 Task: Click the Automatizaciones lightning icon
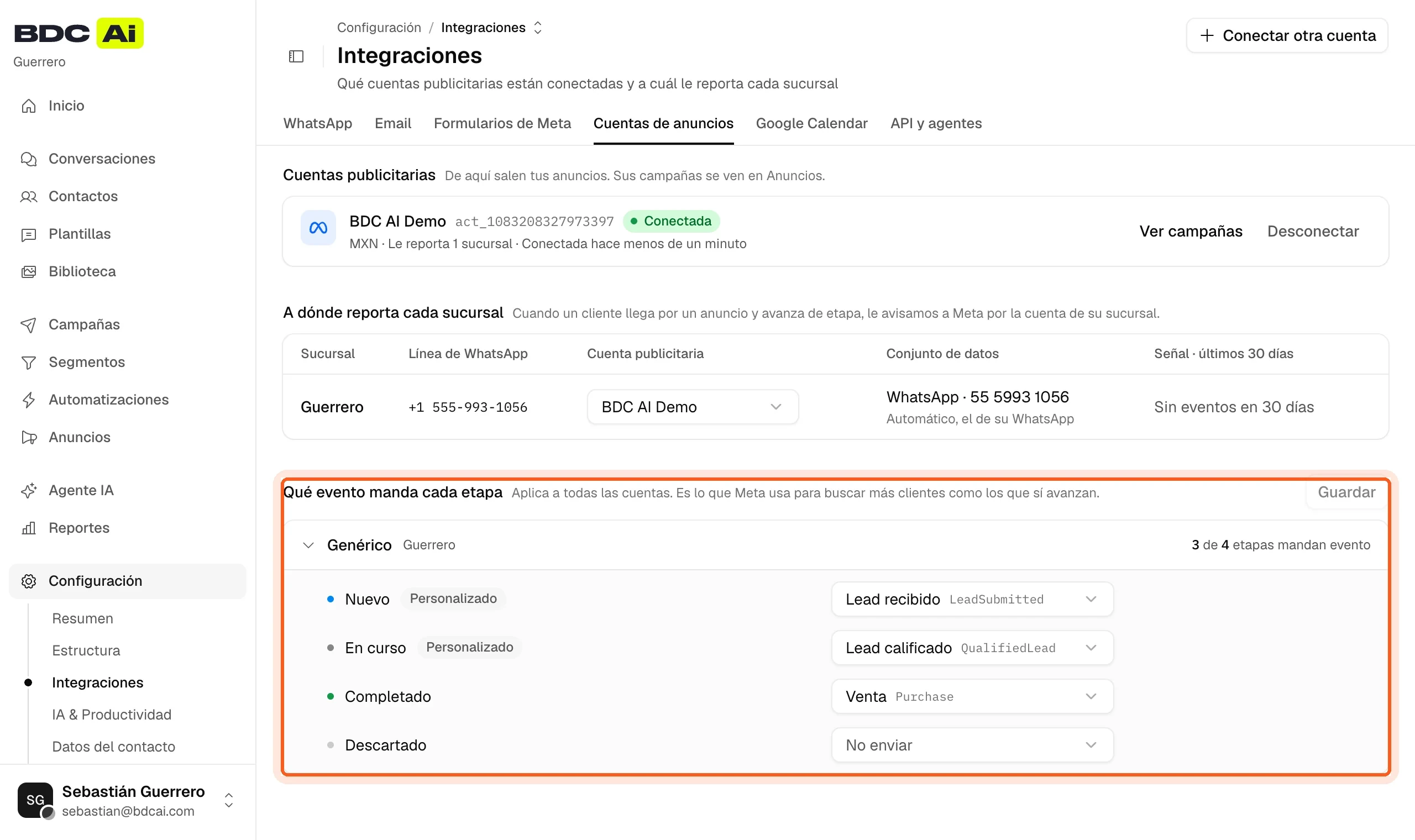(x=28, y=400)
